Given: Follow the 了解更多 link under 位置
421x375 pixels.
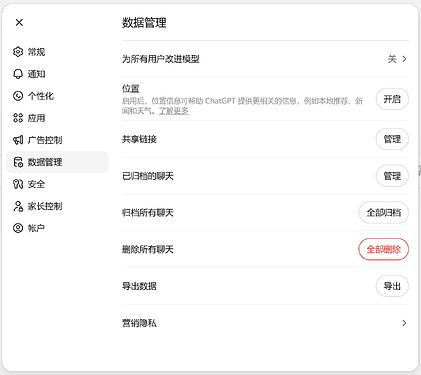Looking at the screenshot, I should [173, 111].
